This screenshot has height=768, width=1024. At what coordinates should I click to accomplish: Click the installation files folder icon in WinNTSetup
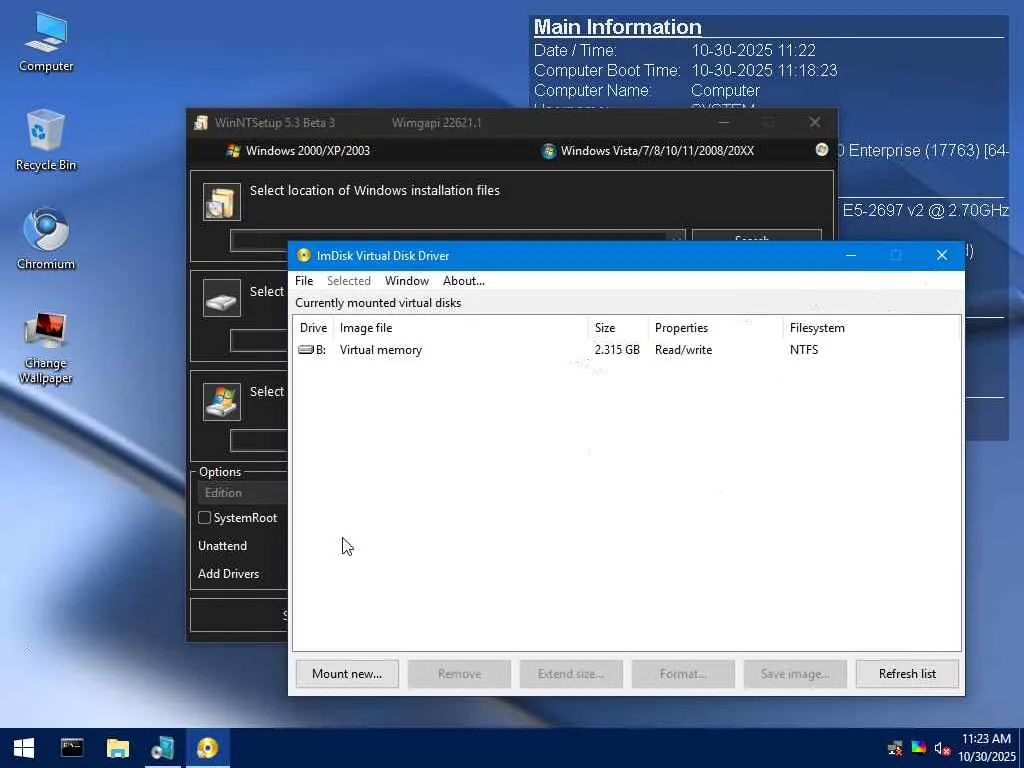point(222,202)
